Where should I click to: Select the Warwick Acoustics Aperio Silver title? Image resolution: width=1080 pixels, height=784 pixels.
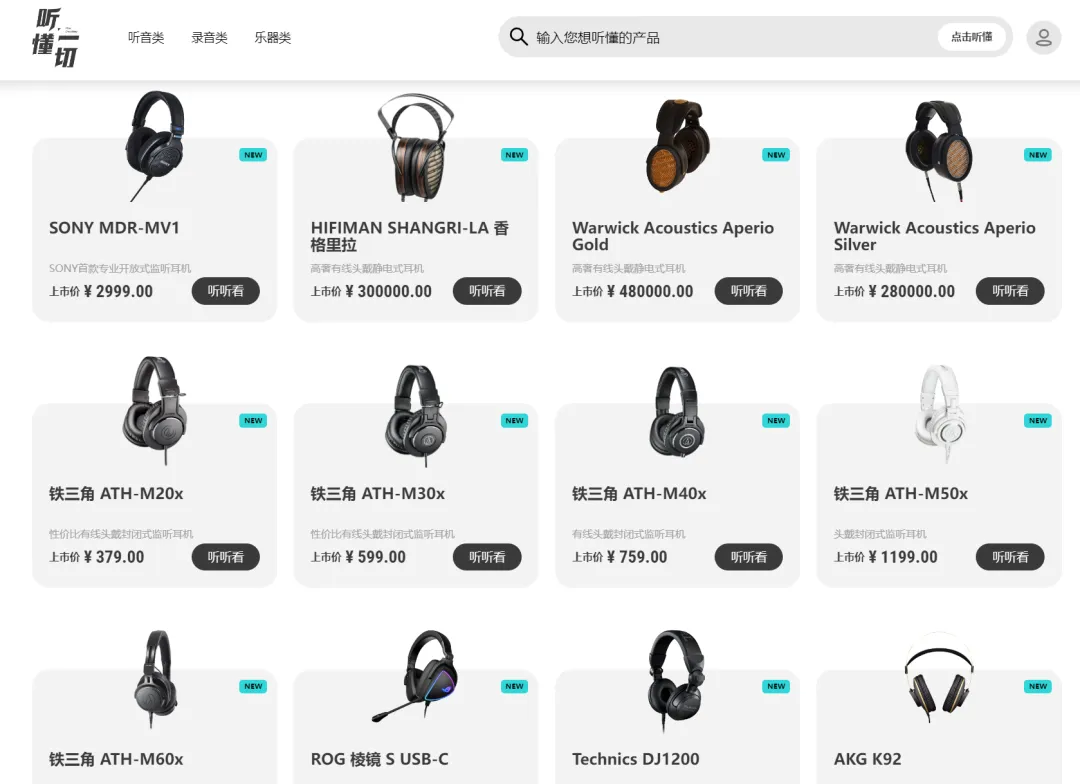(935, 236)
